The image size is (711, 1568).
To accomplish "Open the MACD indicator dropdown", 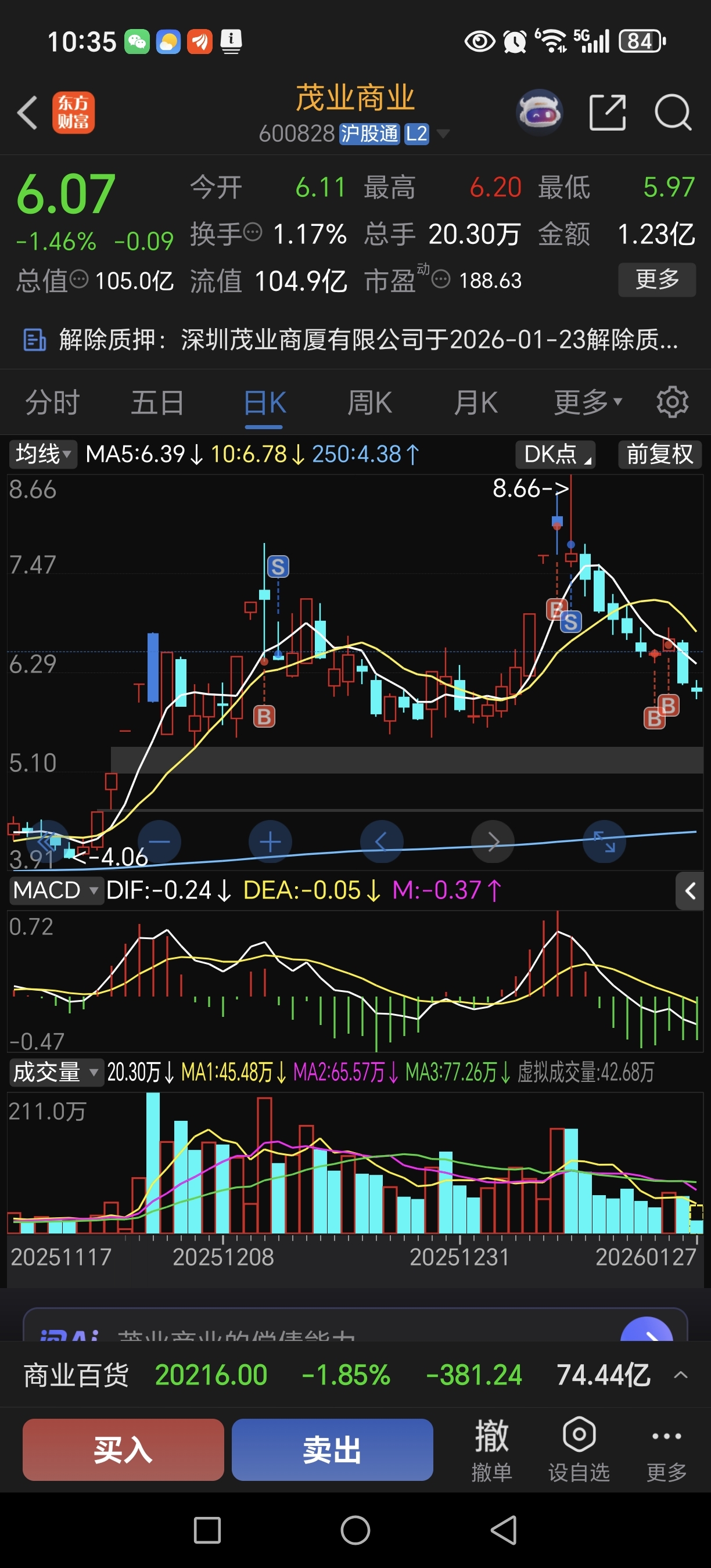I will [x=55, y=890].
